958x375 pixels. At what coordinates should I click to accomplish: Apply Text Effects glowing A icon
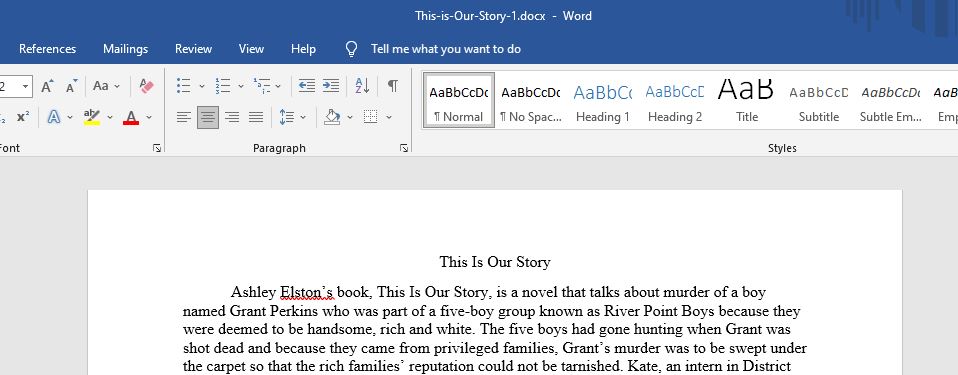coord(54,117)
